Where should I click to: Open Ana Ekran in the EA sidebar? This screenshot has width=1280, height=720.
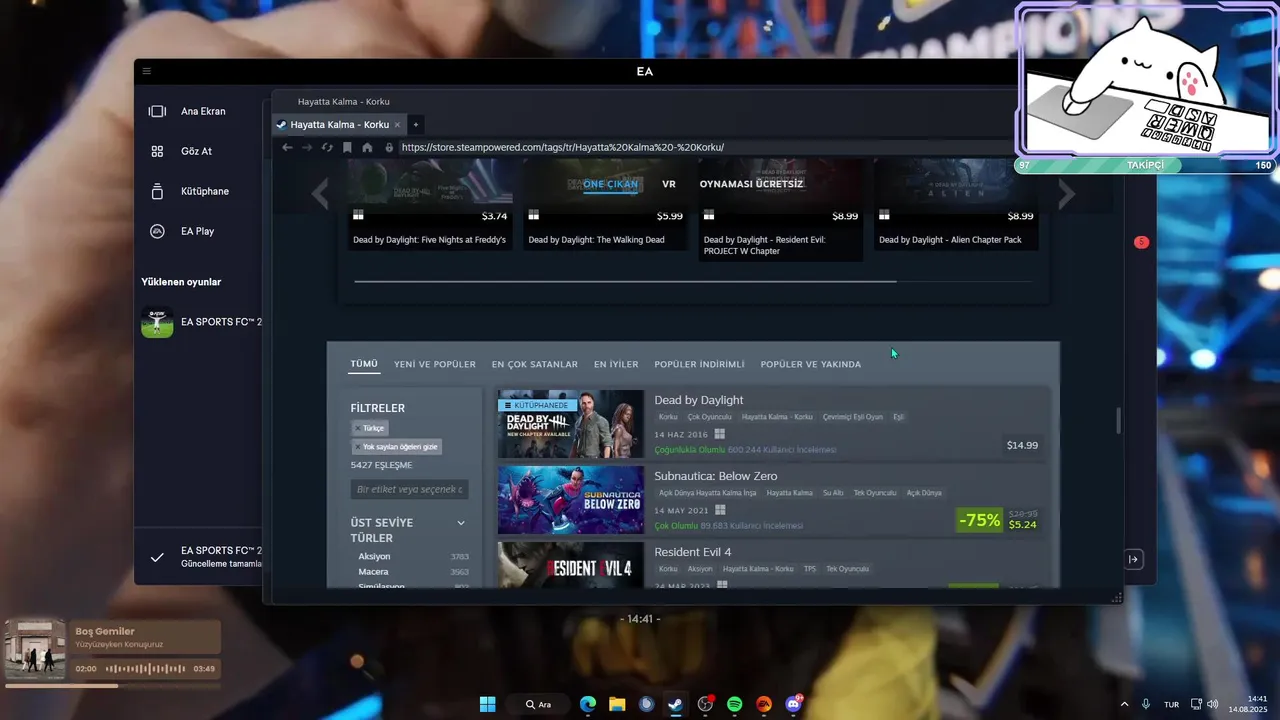203,111
